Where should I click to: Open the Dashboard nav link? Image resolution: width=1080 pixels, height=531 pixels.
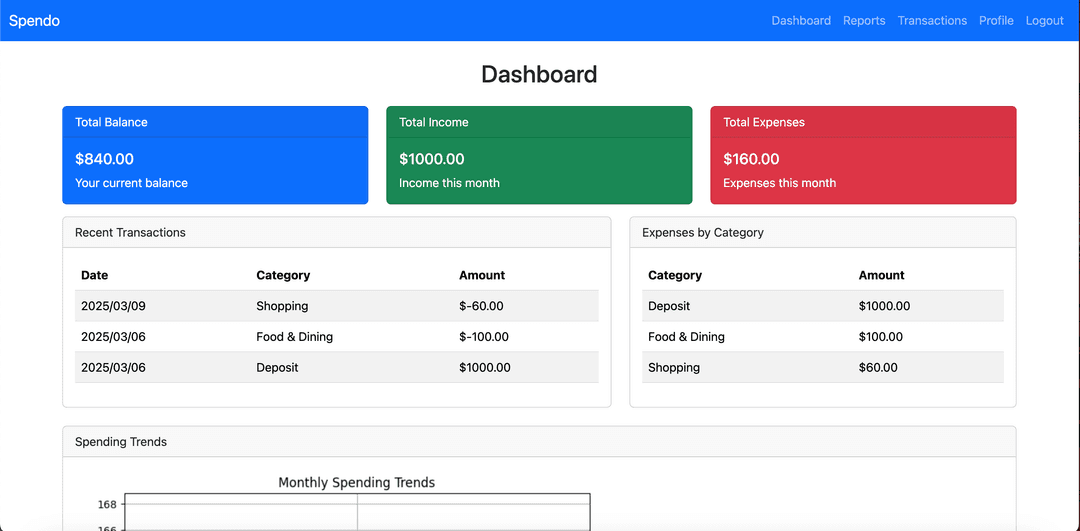[x=801, y=21]
